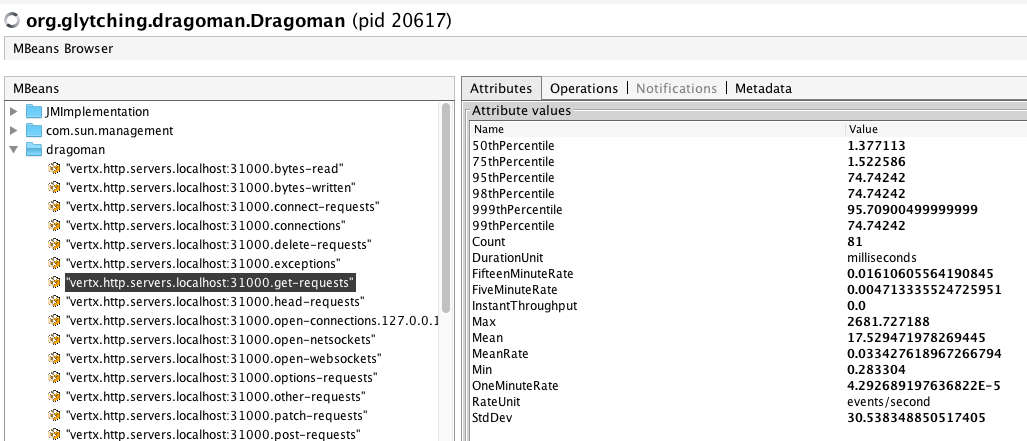The width and height of the screenshot is (1027, 441).
Task: Select the post-requests MBean
Action: pos(214,434)
